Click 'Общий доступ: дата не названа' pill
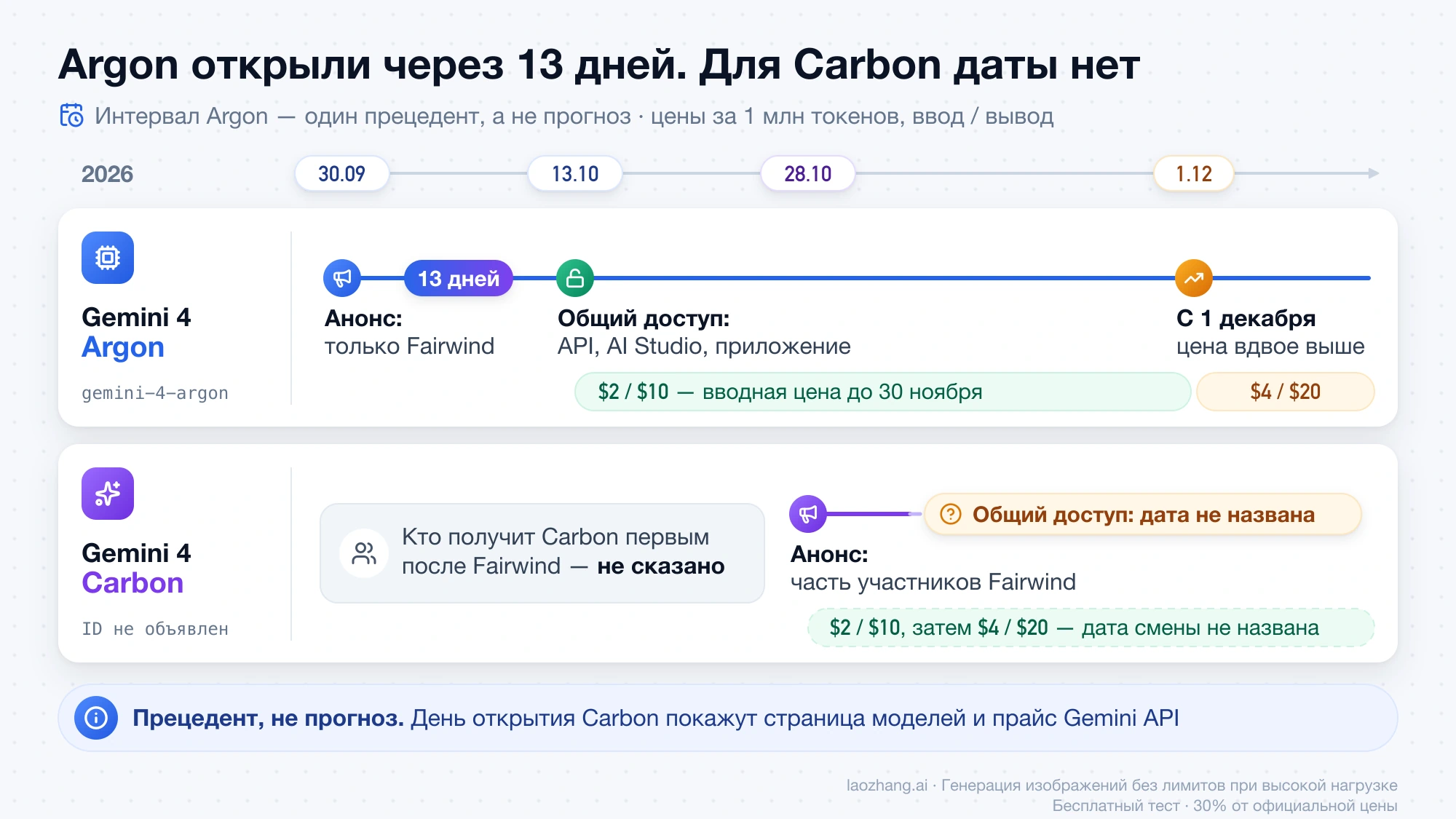 (1143, 514)
